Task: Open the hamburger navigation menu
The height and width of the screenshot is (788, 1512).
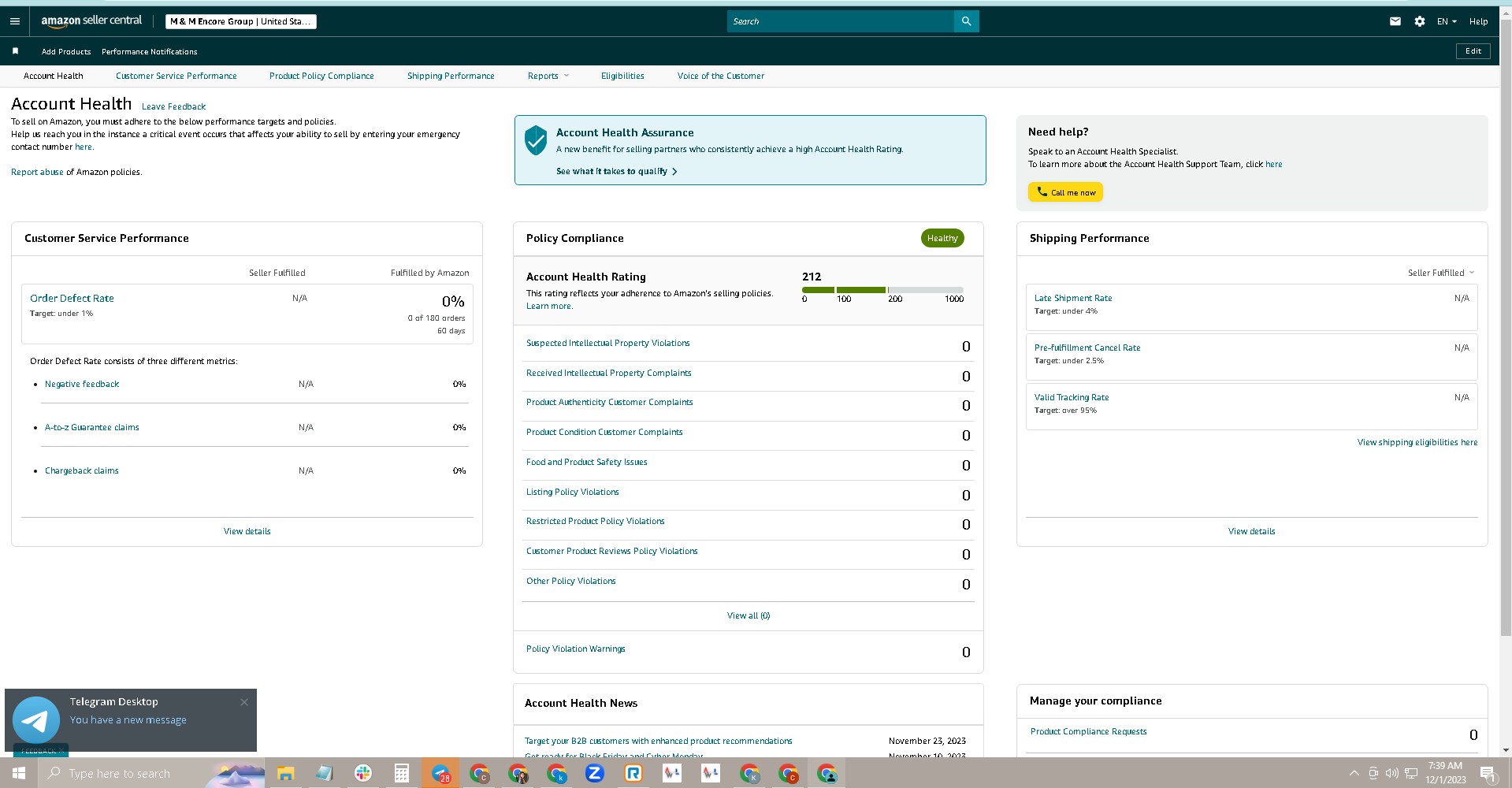Action: pyautogui.click(x=15, y=21)
